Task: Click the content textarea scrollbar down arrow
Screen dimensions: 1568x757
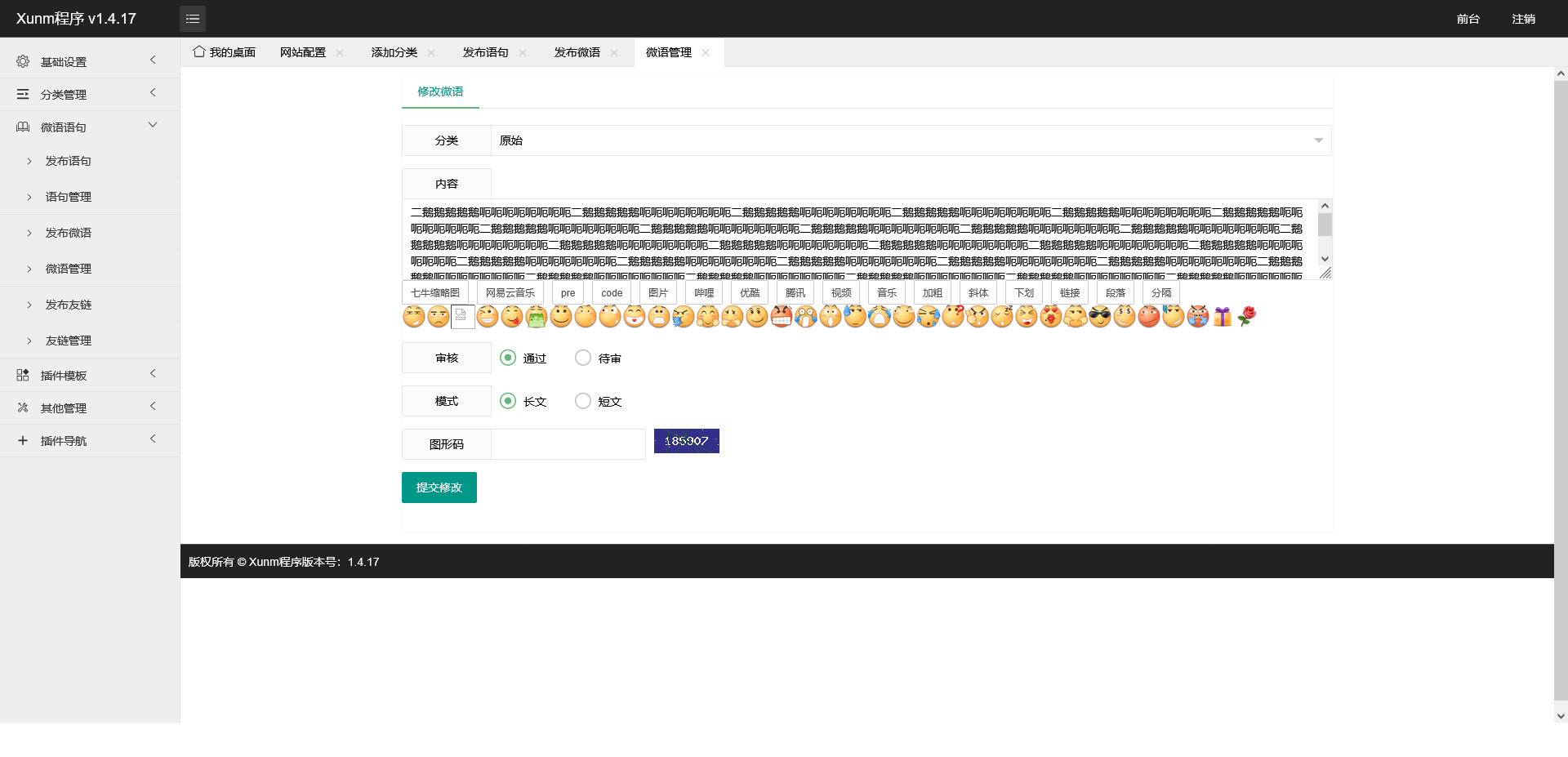Action: click(1325, 259)
